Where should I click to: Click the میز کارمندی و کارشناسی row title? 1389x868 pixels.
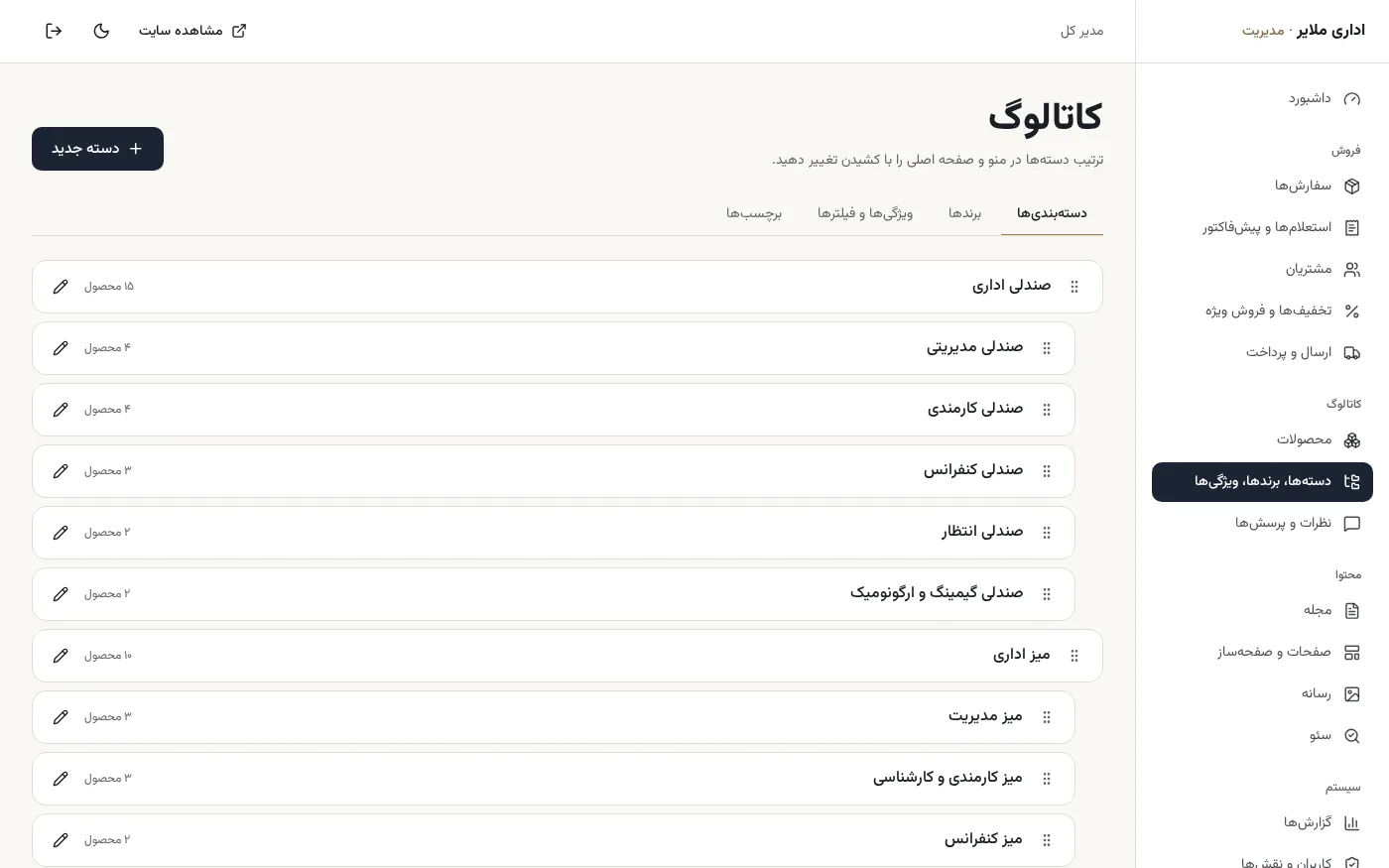pyautogui.click(x=947, y=778)
